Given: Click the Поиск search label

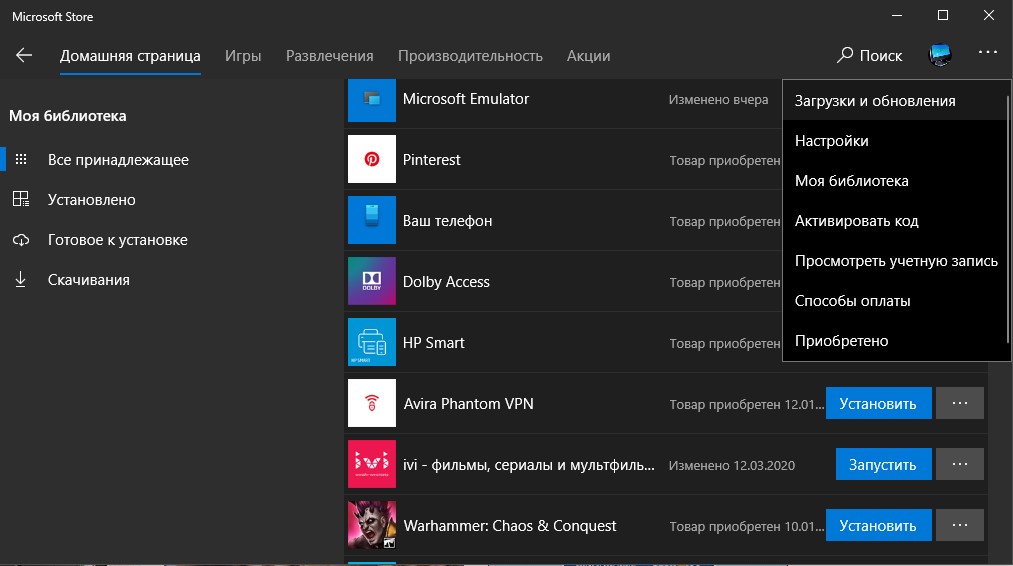Looking at the screenshot, I should (881, 56).
